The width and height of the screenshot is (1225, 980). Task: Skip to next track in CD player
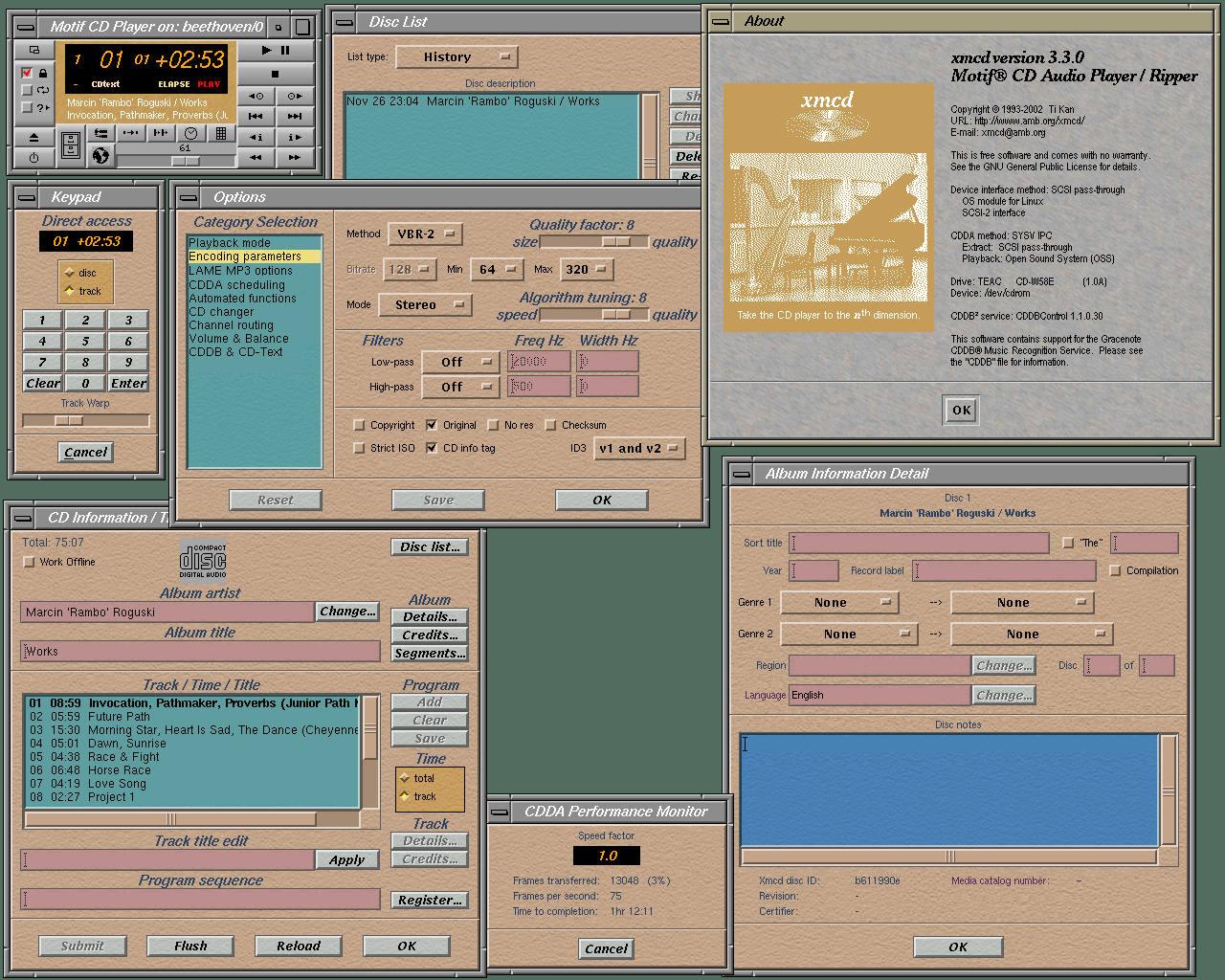coord(295,116)
